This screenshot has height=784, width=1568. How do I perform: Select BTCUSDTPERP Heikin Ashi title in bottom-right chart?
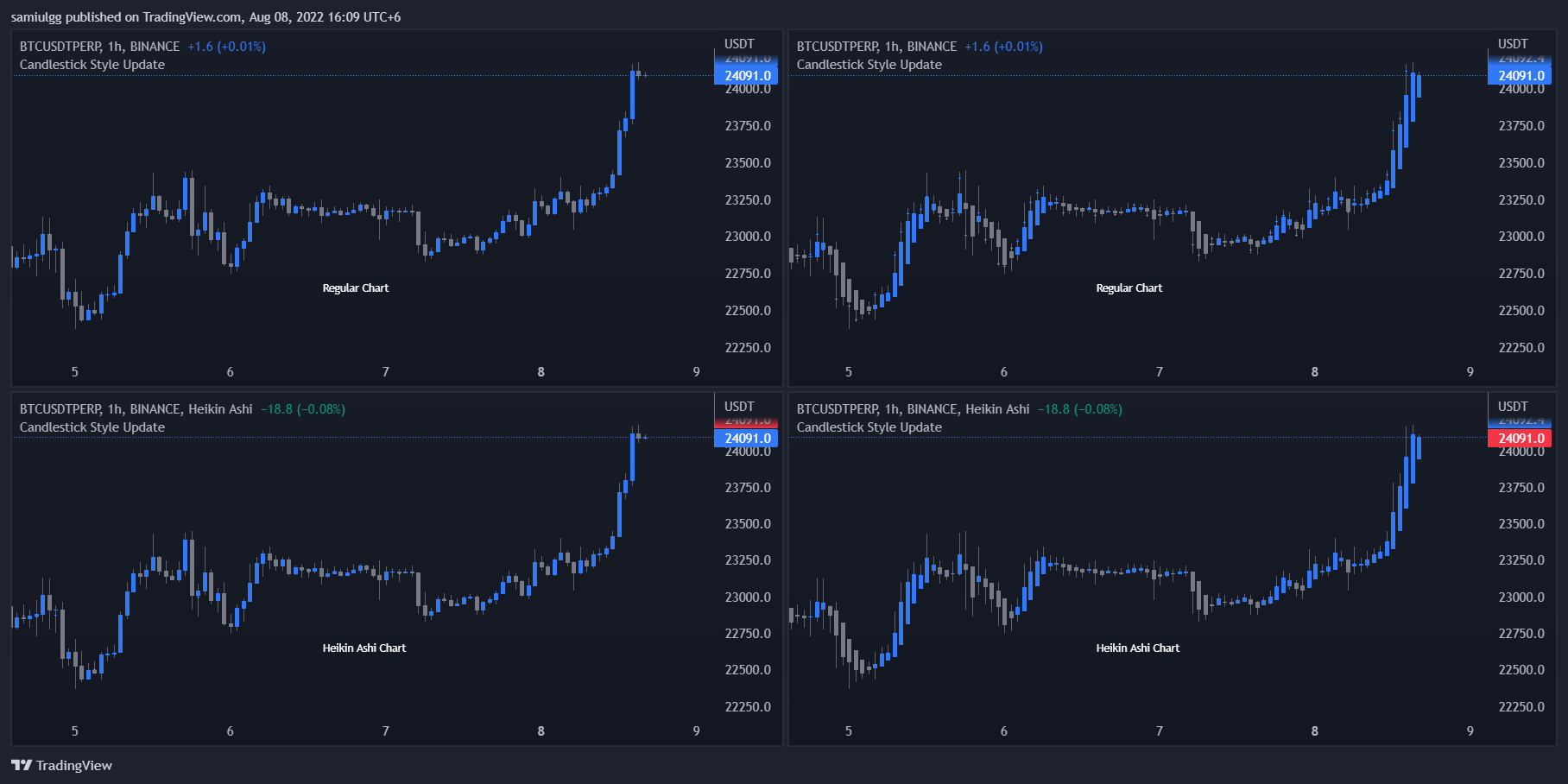click(913, 409)
